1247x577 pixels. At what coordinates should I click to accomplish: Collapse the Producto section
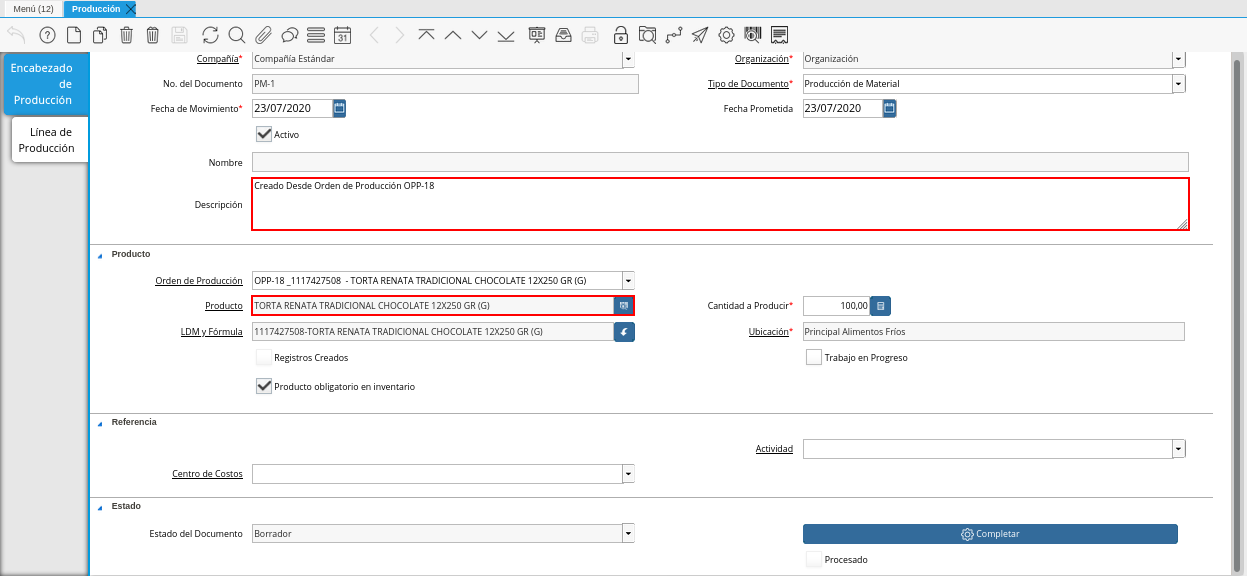[x=100, y=255]
